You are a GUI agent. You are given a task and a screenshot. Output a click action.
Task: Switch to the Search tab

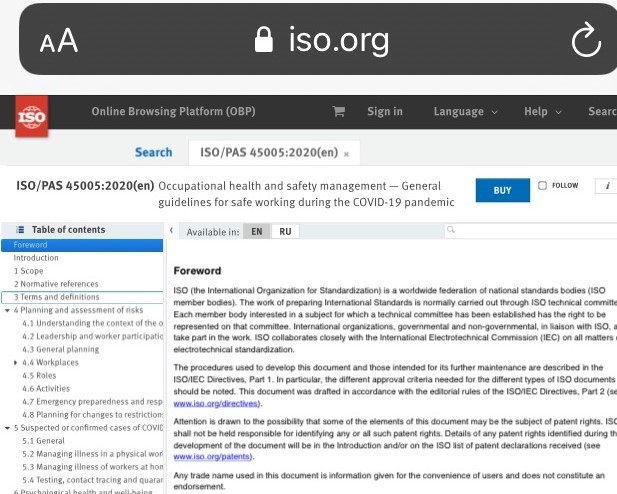coord(153,152)
